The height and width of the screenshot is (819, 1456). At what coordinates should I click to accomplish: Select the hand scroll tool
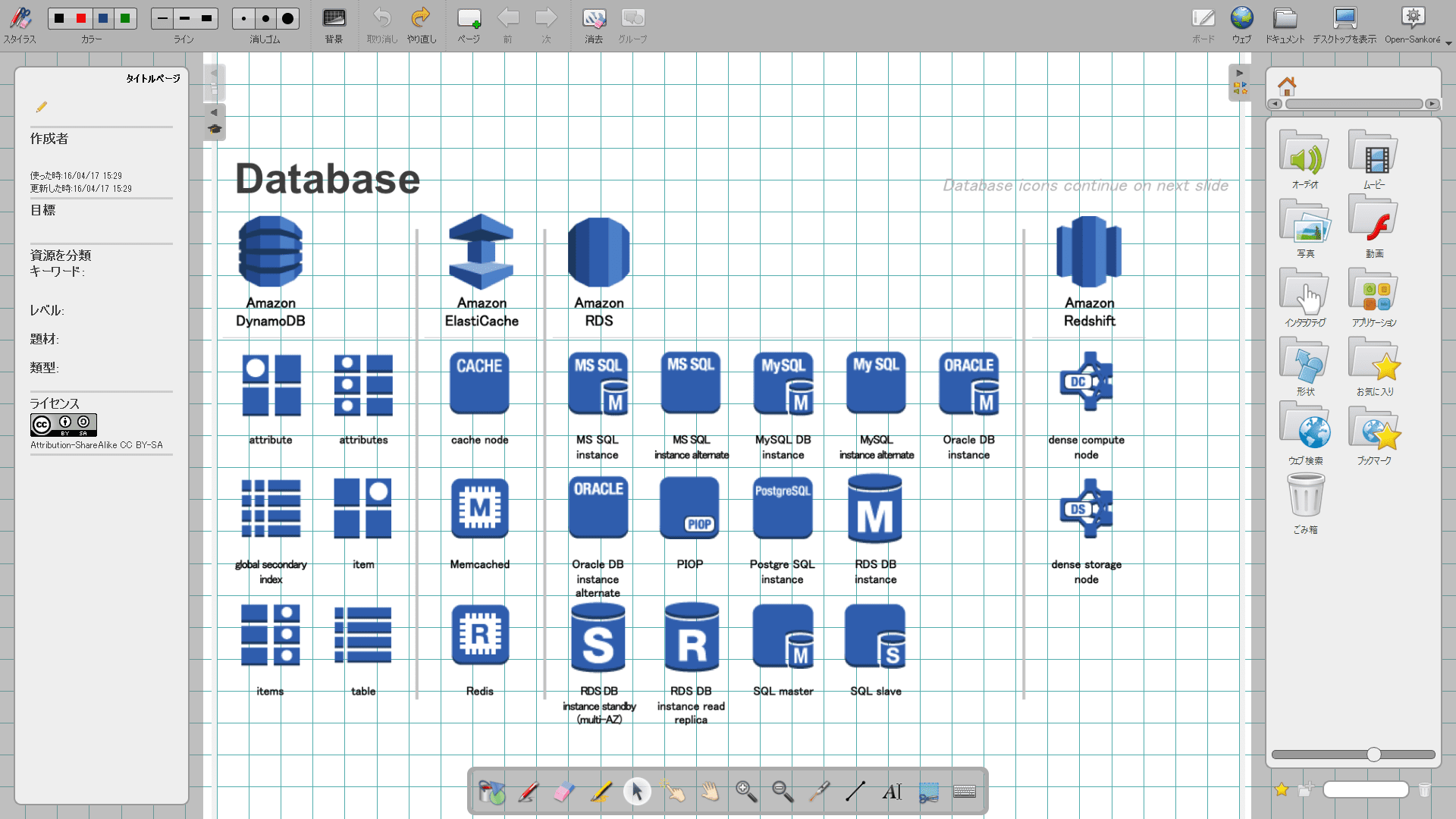pos(710,792)
